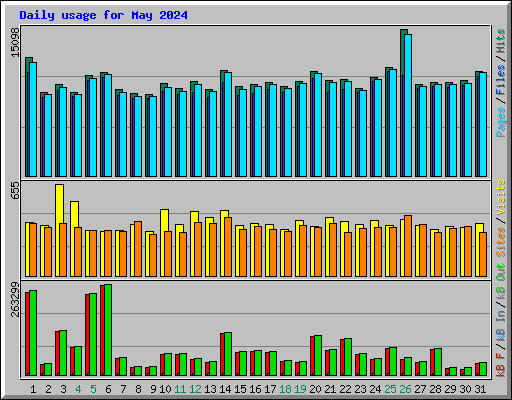Click the green kB bar for day 6
Viewport: 512px width, 400px height.
(x=108, y=330)
